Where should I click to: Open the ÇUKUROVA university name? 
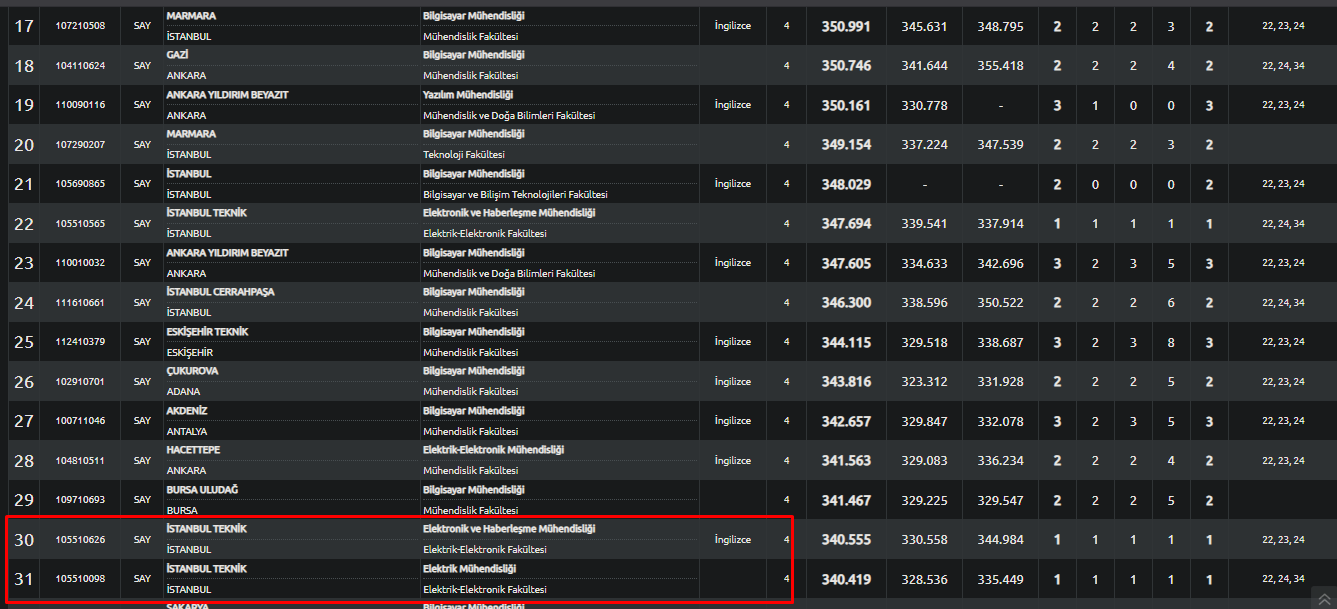(x=191, y=371)
